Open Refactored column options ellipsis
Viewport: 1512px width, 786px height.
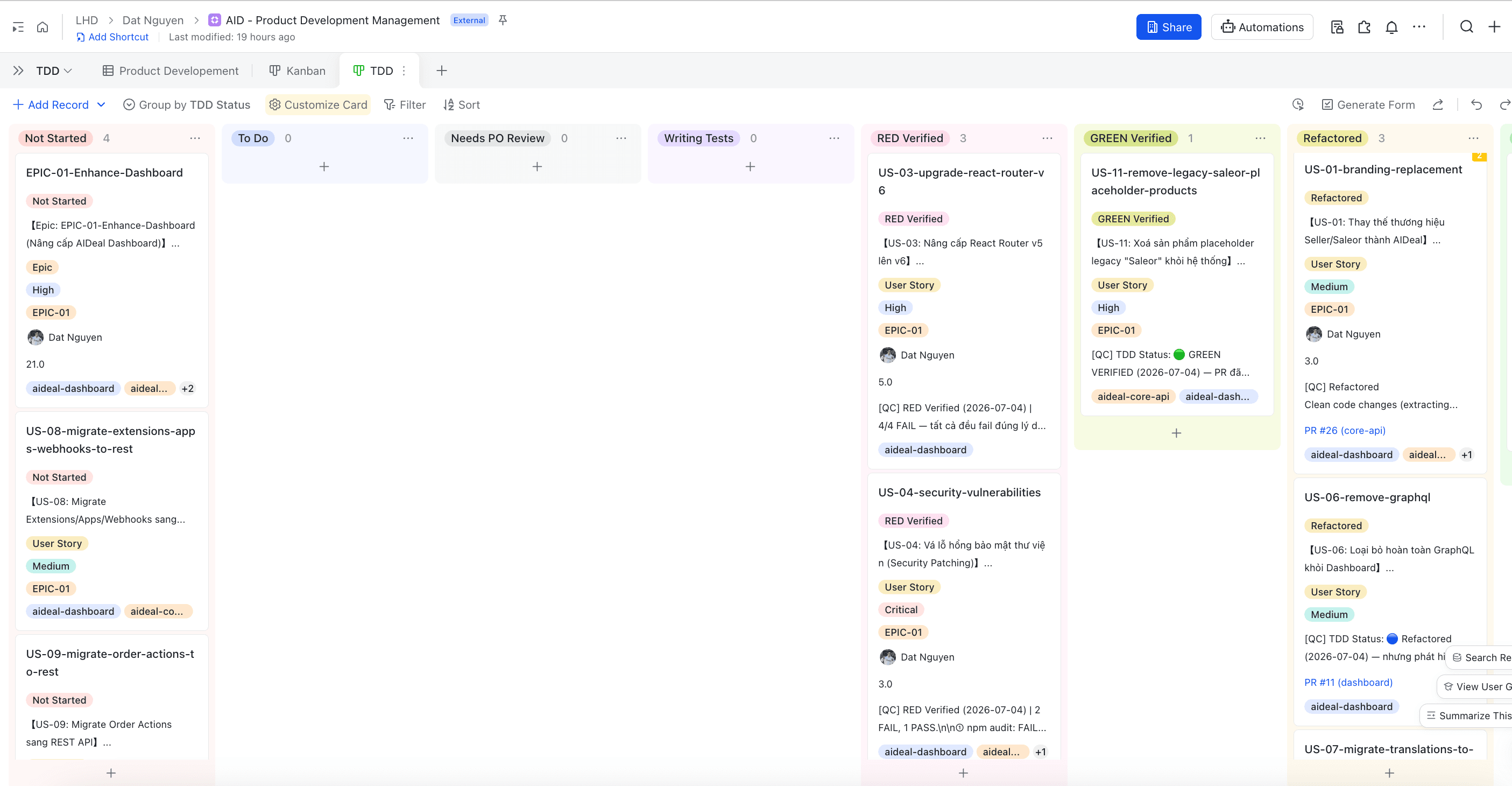click(1473, 138)
